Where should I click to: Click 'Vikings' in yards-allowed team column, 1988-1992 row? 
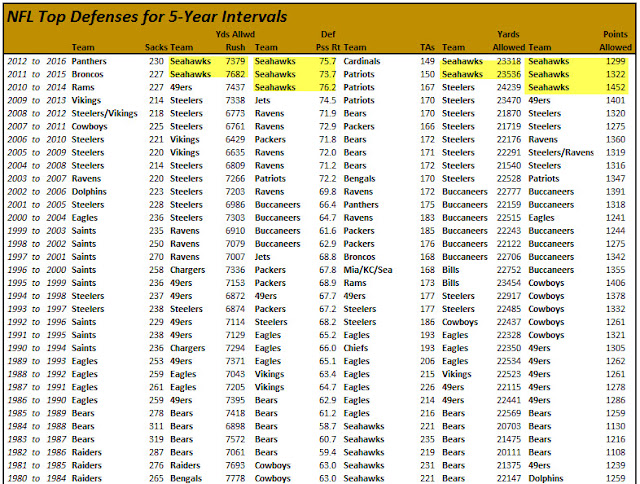(x=456, y=374)
